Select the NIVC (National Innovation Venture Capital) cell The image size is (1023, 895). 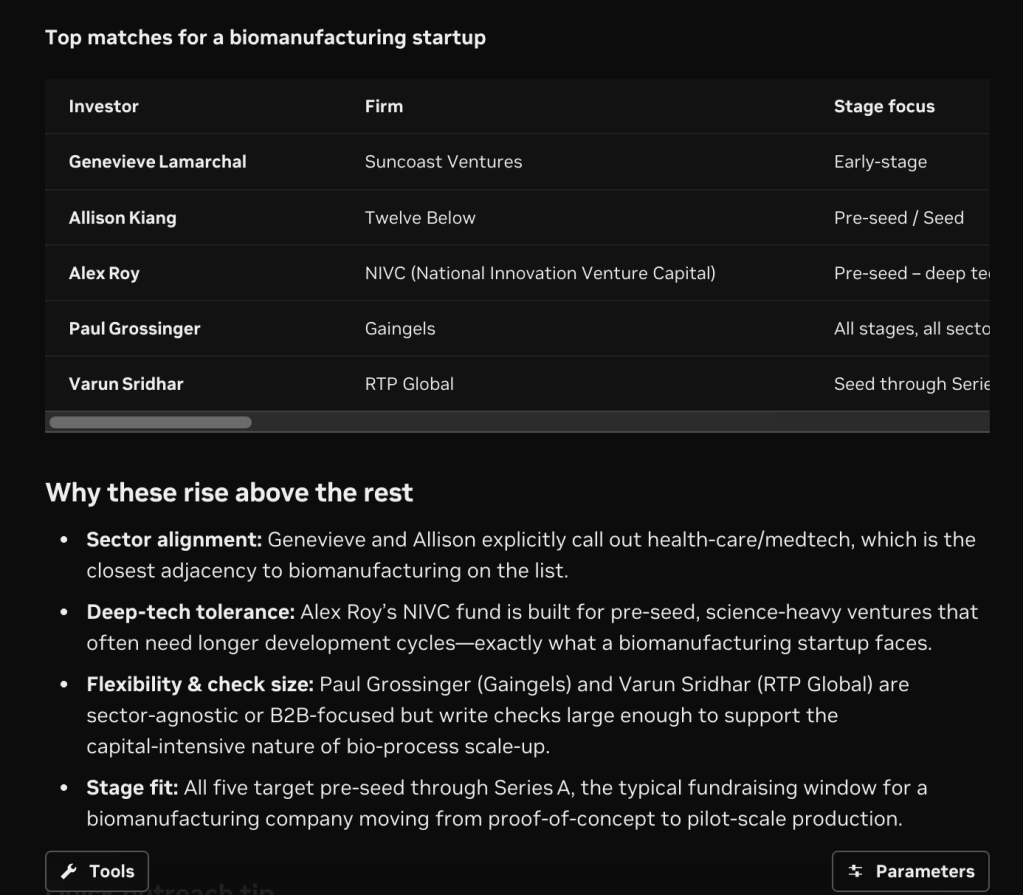click(x=540, y=273)
